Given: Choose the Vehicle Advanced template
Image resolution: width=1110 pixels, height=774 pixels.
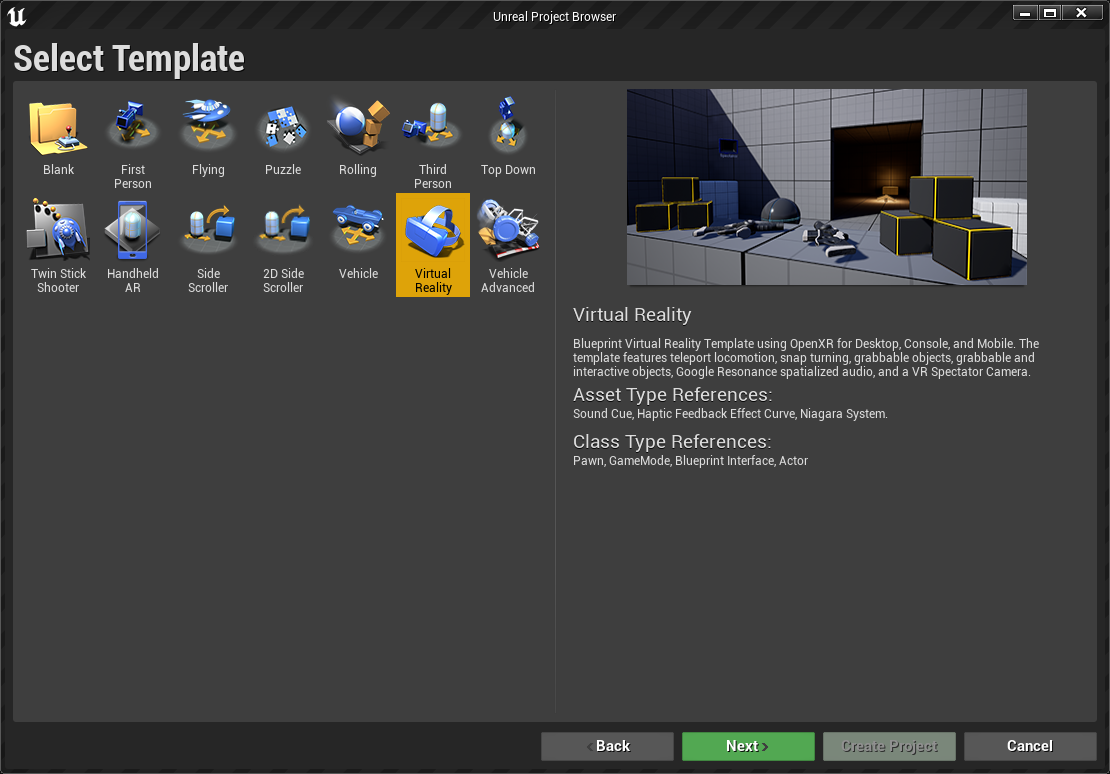Looking at the screenshot, I should tap(508, 245).
